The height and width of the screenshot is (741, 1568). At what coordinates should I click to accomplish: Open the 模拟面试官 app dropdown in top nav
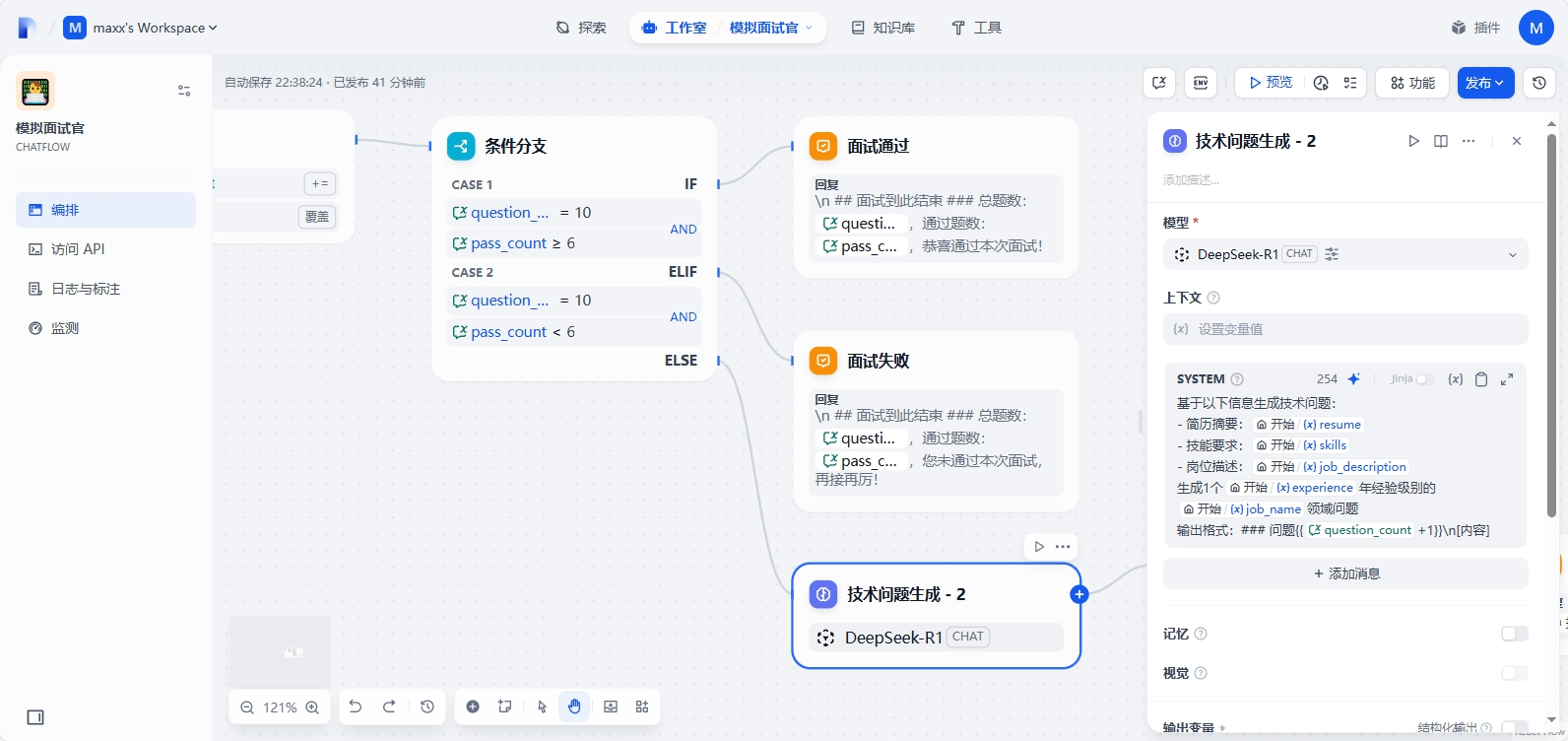(771, 28)
